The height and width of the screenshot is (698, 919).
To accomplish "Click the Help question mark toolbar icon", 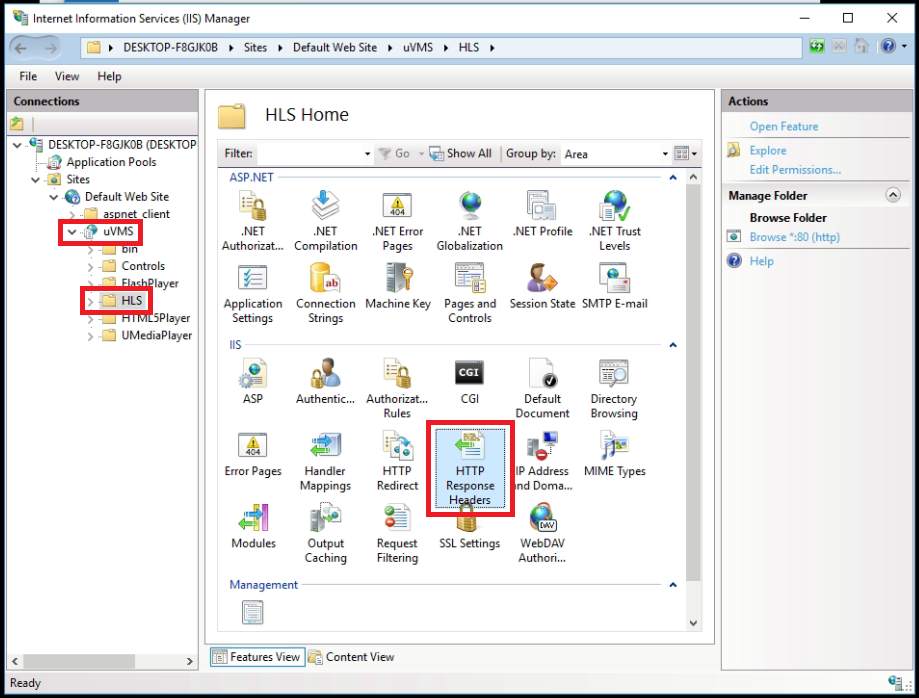I will point(888,46).
